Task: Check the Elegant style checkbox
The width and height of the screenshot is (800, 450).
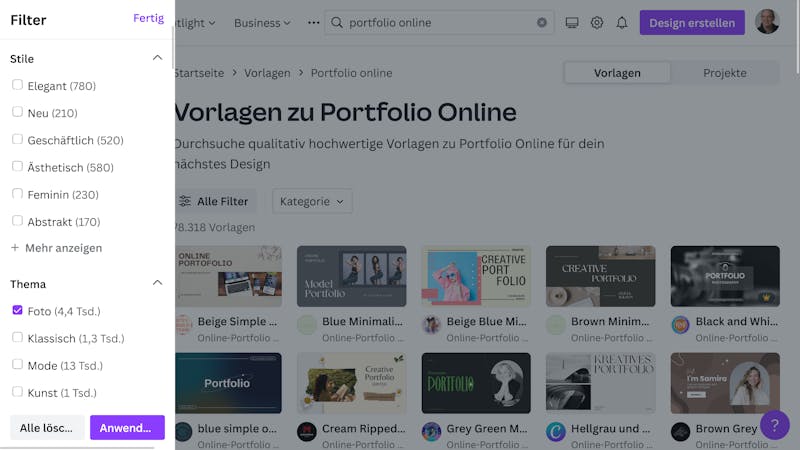Action: tap(17, 85)
